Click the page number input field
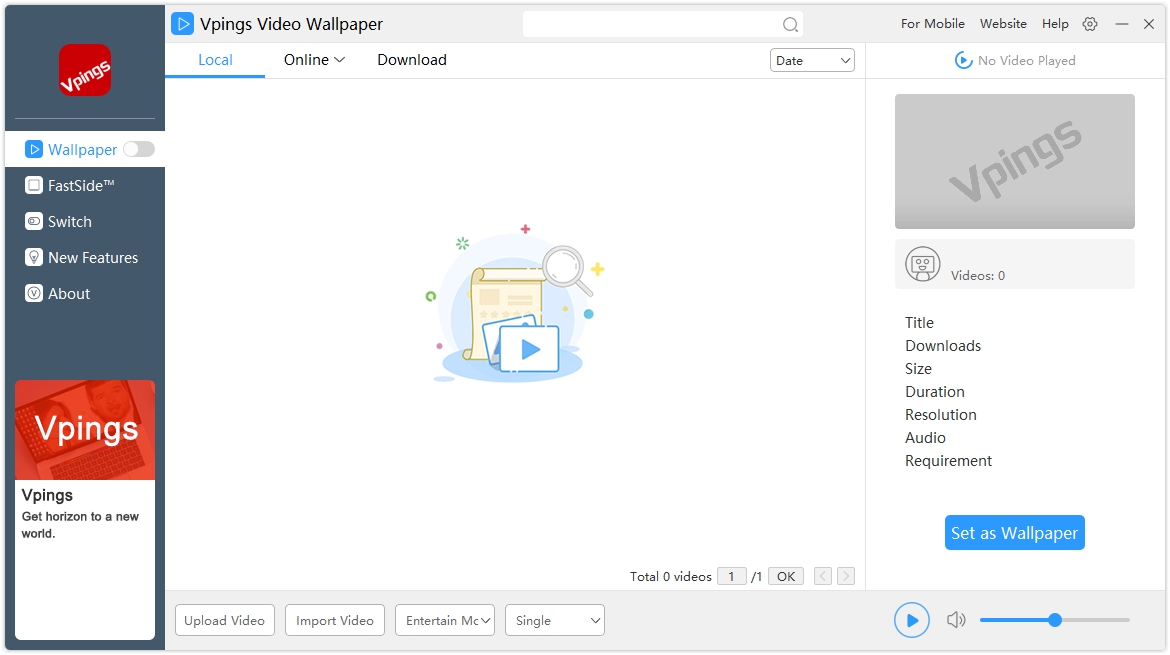The image size is (1170, 655). click(731, 576)
